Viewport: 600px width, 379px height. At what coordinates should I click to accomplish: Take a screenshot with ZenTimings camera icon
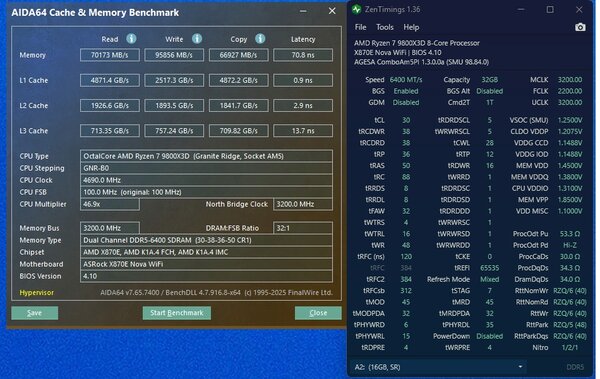point(580,27)
